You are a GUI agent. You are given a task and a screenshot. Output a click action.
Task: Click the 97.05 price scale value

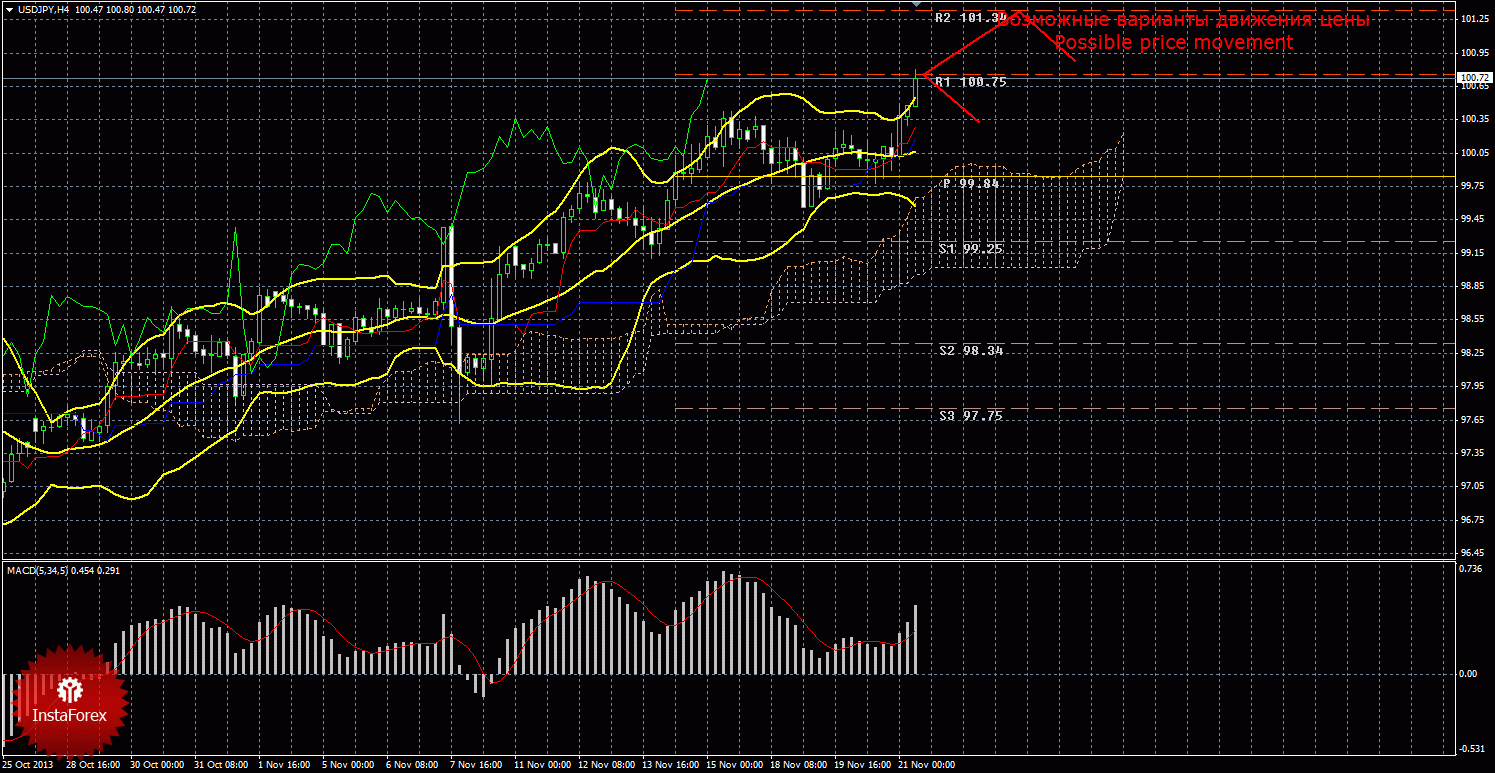pos(1471,486)
